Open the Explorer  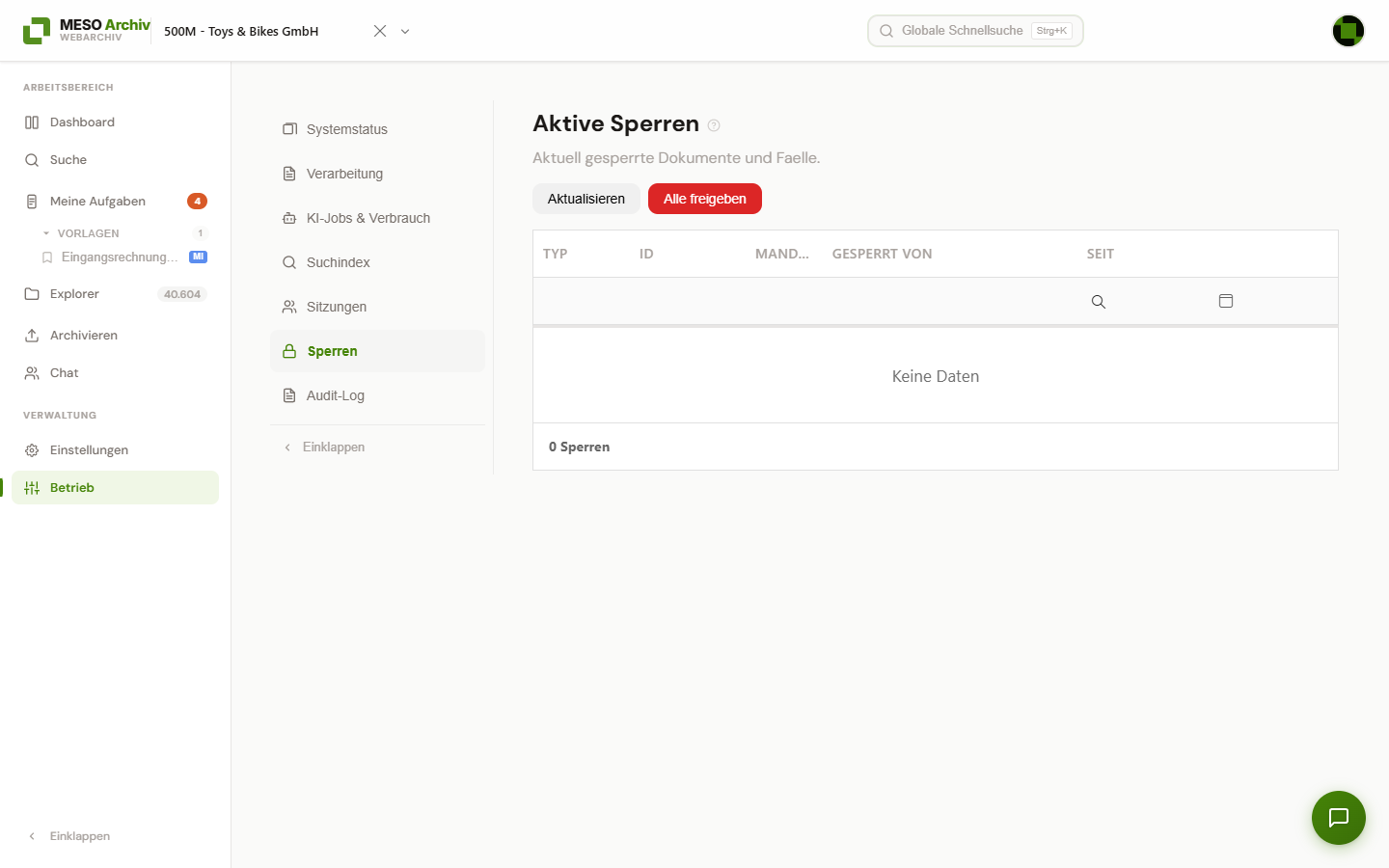tap(116, 294)
